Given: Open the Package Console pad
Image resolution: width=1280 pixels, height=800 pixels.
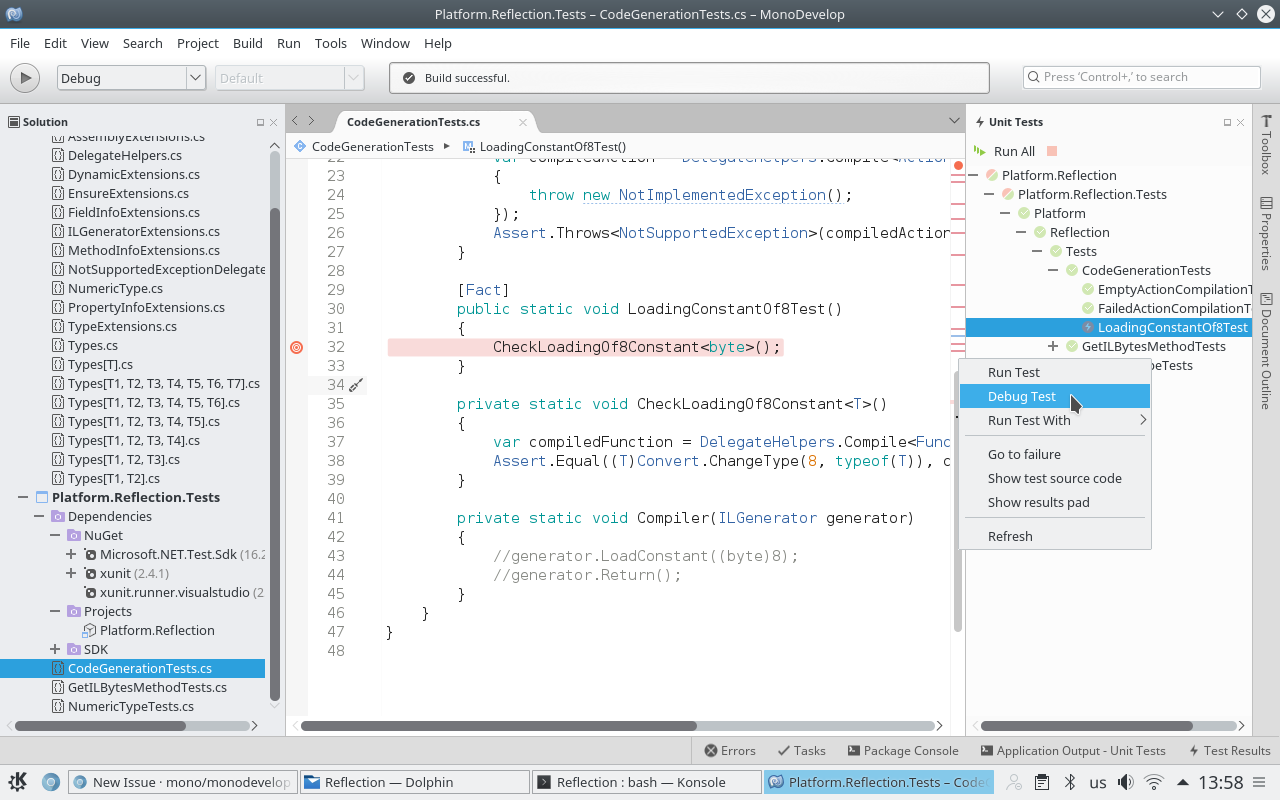Looking at the screenshot, I should 903,750.
